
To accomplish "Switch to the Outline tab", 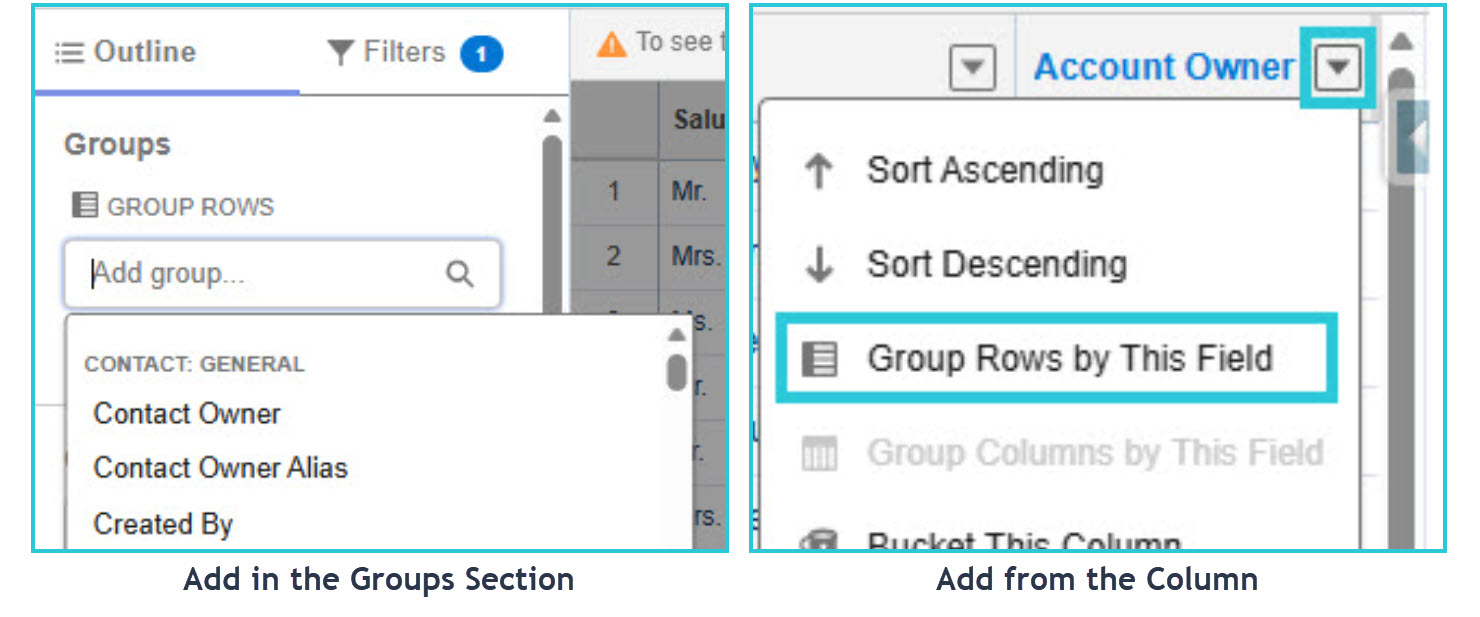I will click(126, 52).
